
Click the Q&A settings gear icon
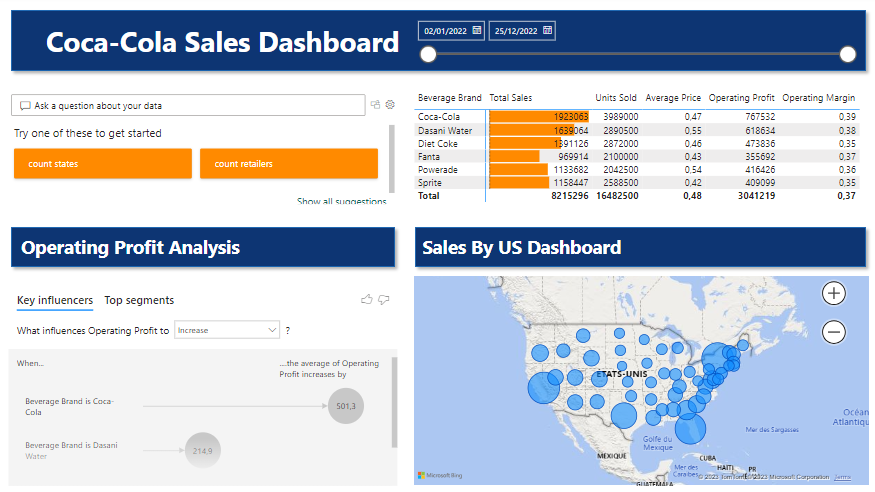(x=391, y=104)
